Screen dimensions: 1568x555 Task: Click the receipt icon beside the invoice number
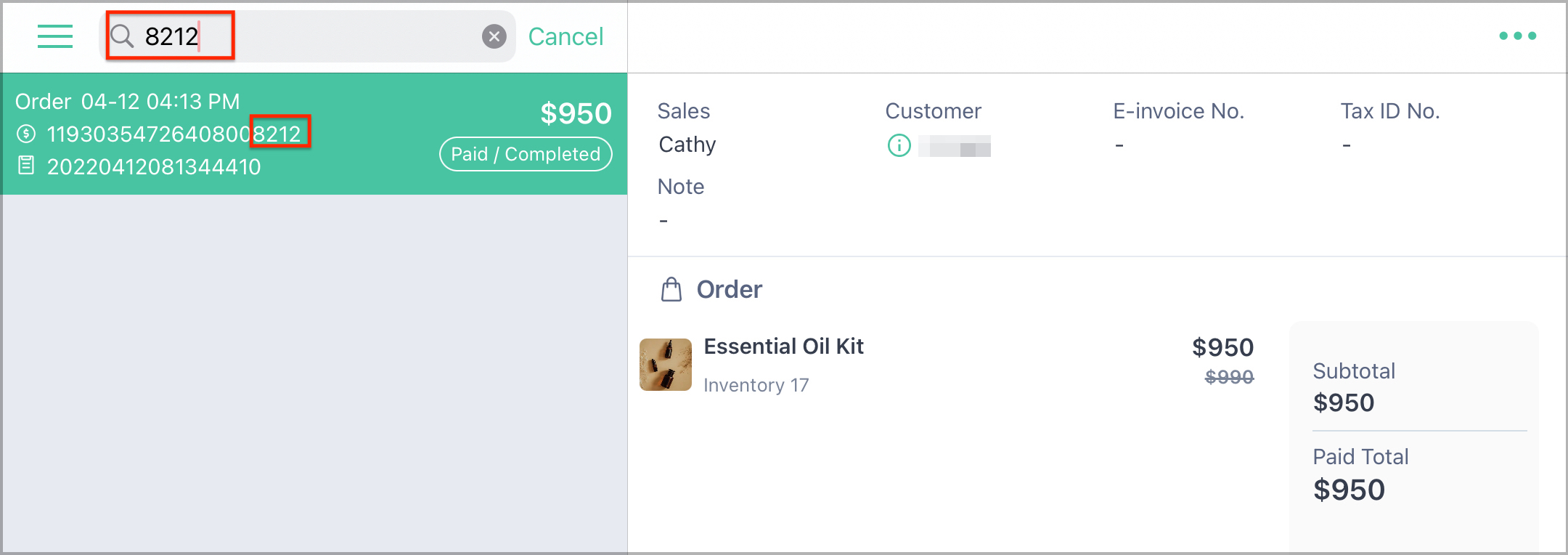pyautogui.click(x=27, y=166)
